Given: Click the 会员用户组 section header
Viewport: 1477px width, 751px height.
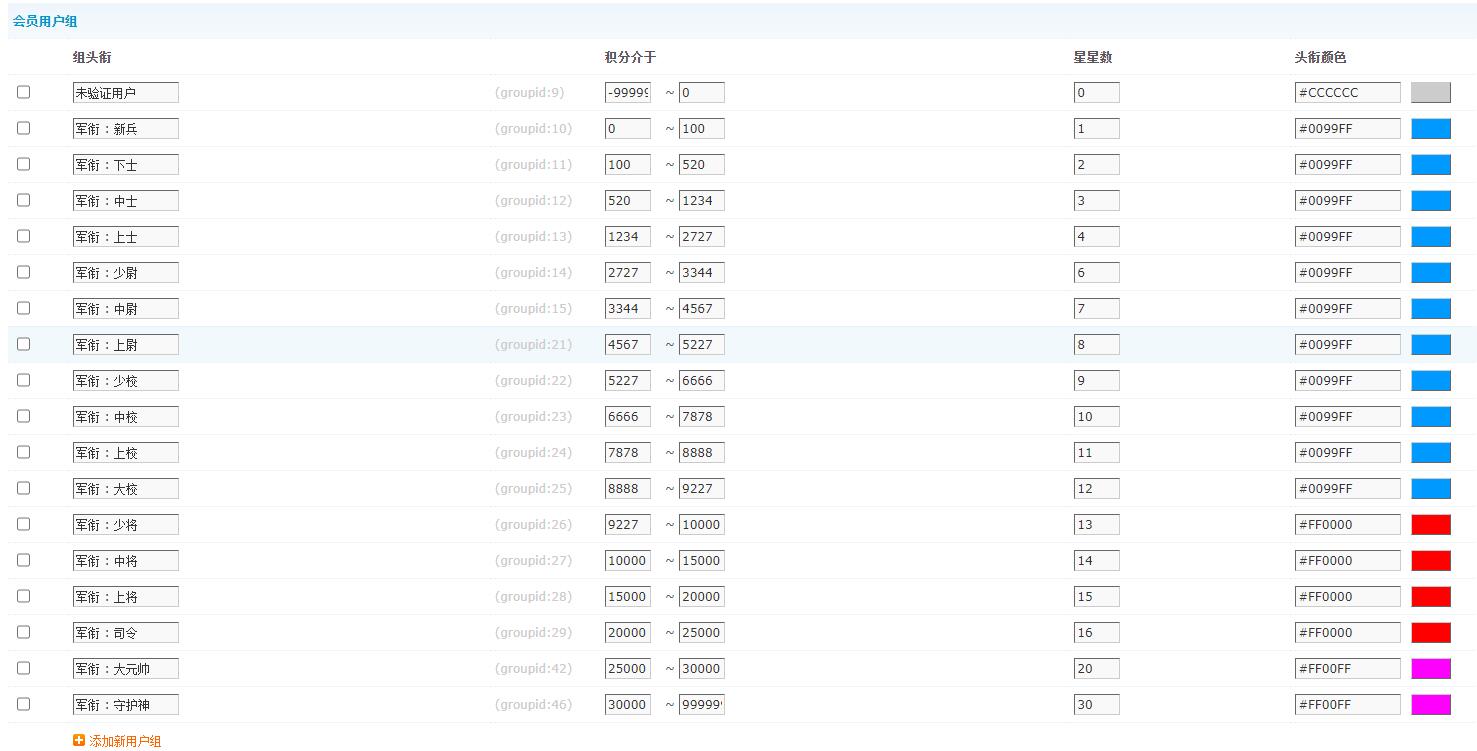Looking at the screenshot, I should point(45,21).
